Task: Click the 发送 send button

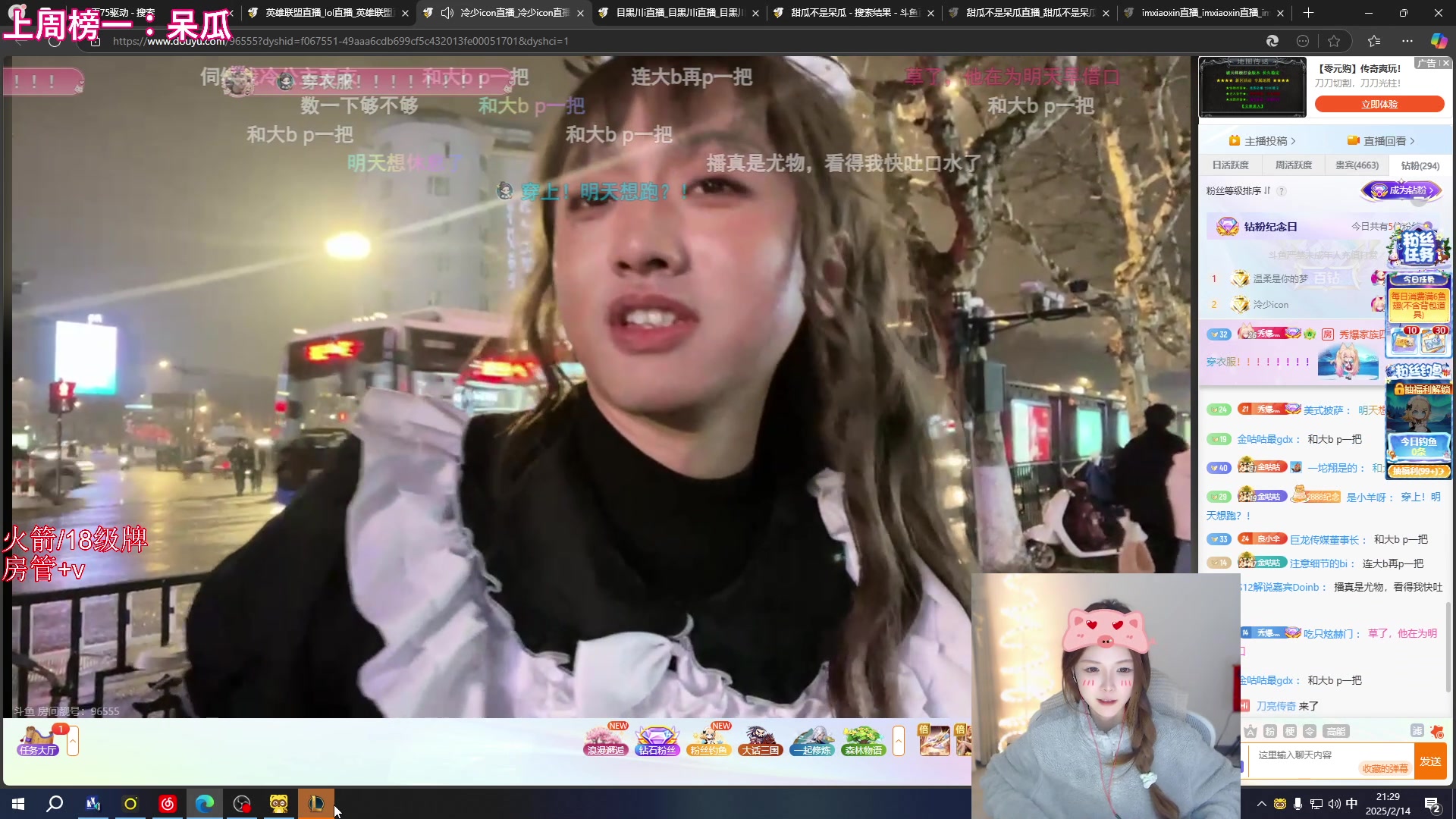Action: [x=1430, y=761]
